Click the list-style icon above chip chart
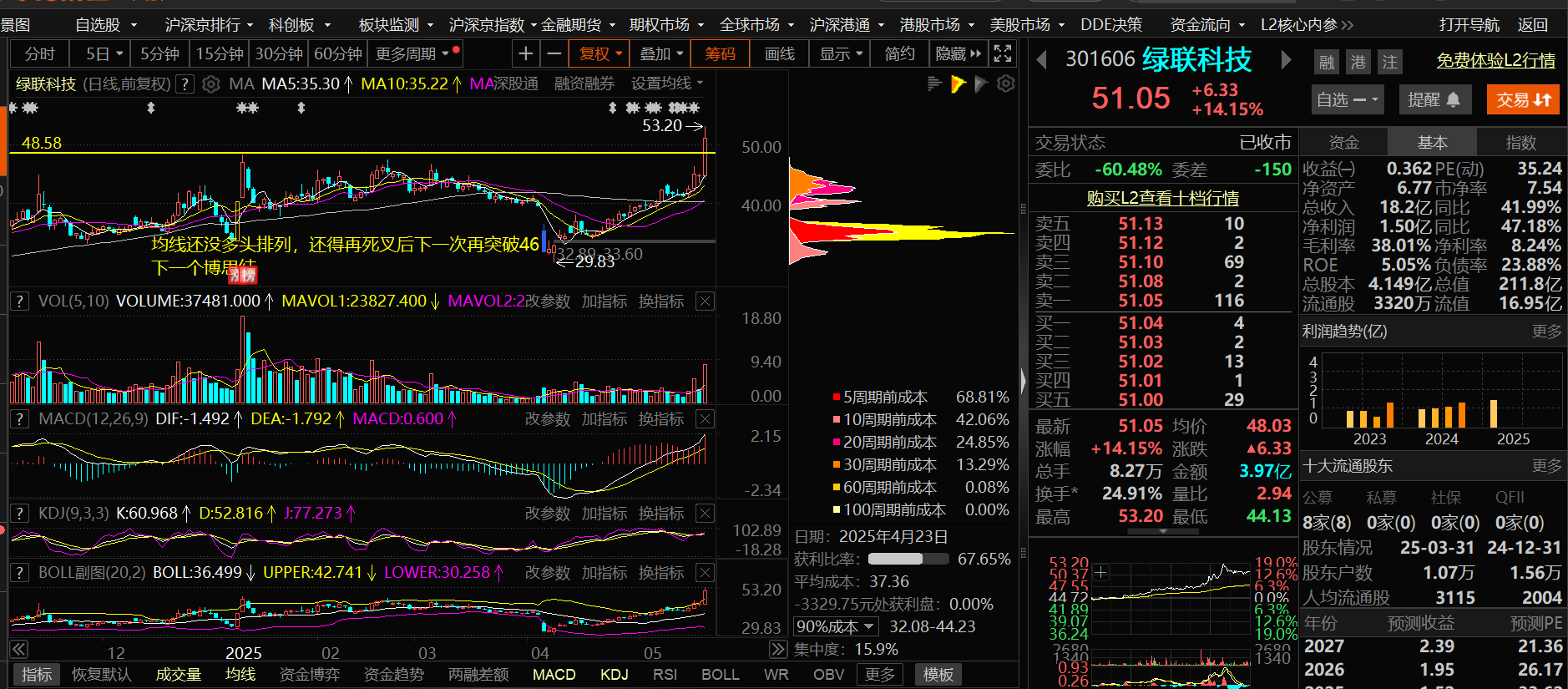This screenshot has height=689, width=1568. [934, 84]
